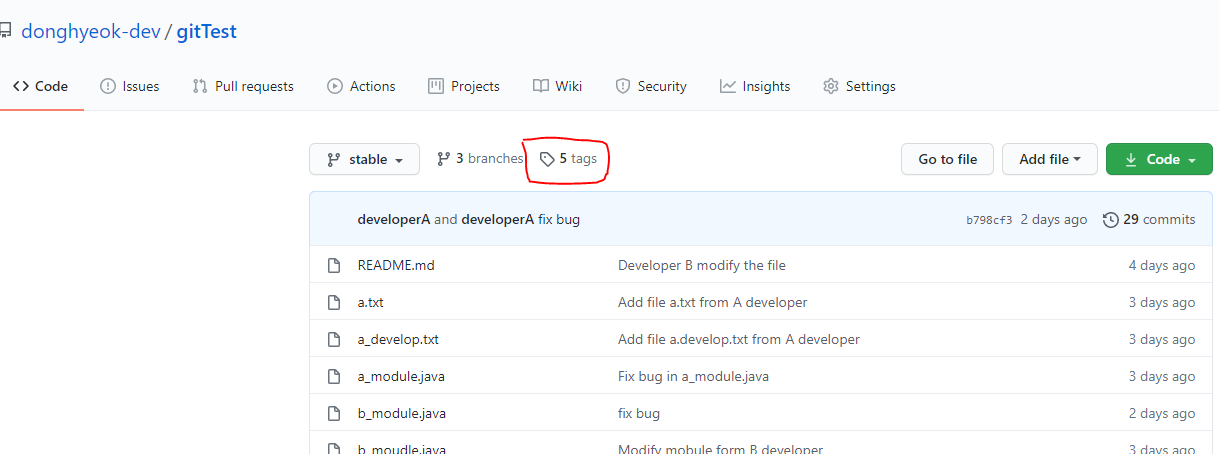Open the a_develop.txt file link

(x=398, y=339)
